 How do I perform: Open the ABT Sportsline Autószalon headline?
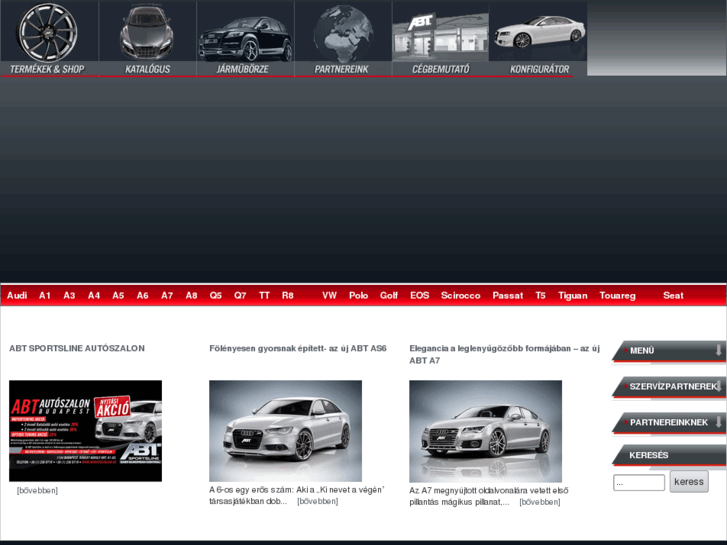pos(77,349)
